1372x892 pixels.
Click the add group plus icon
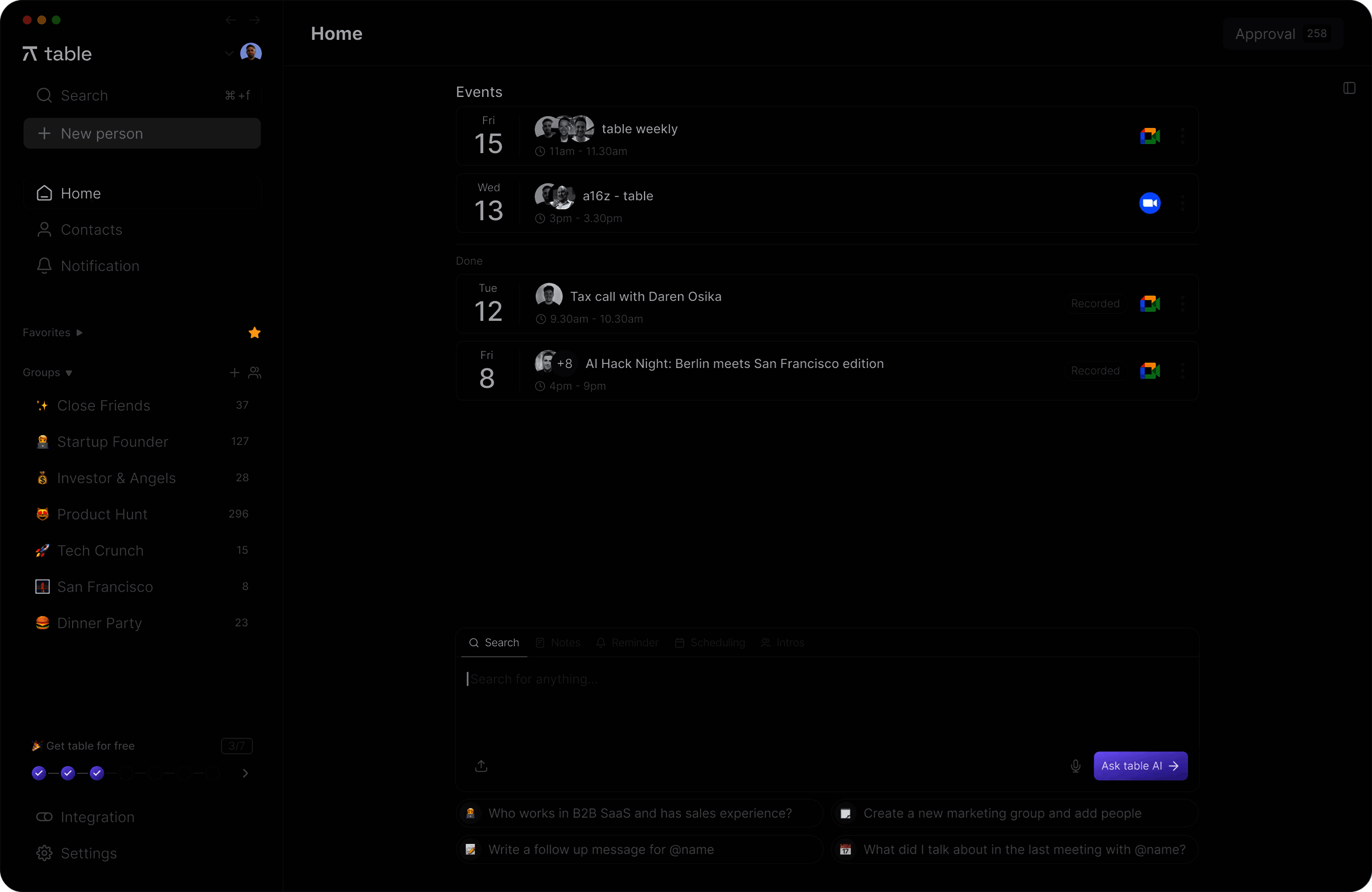click(x=235, y=372)
